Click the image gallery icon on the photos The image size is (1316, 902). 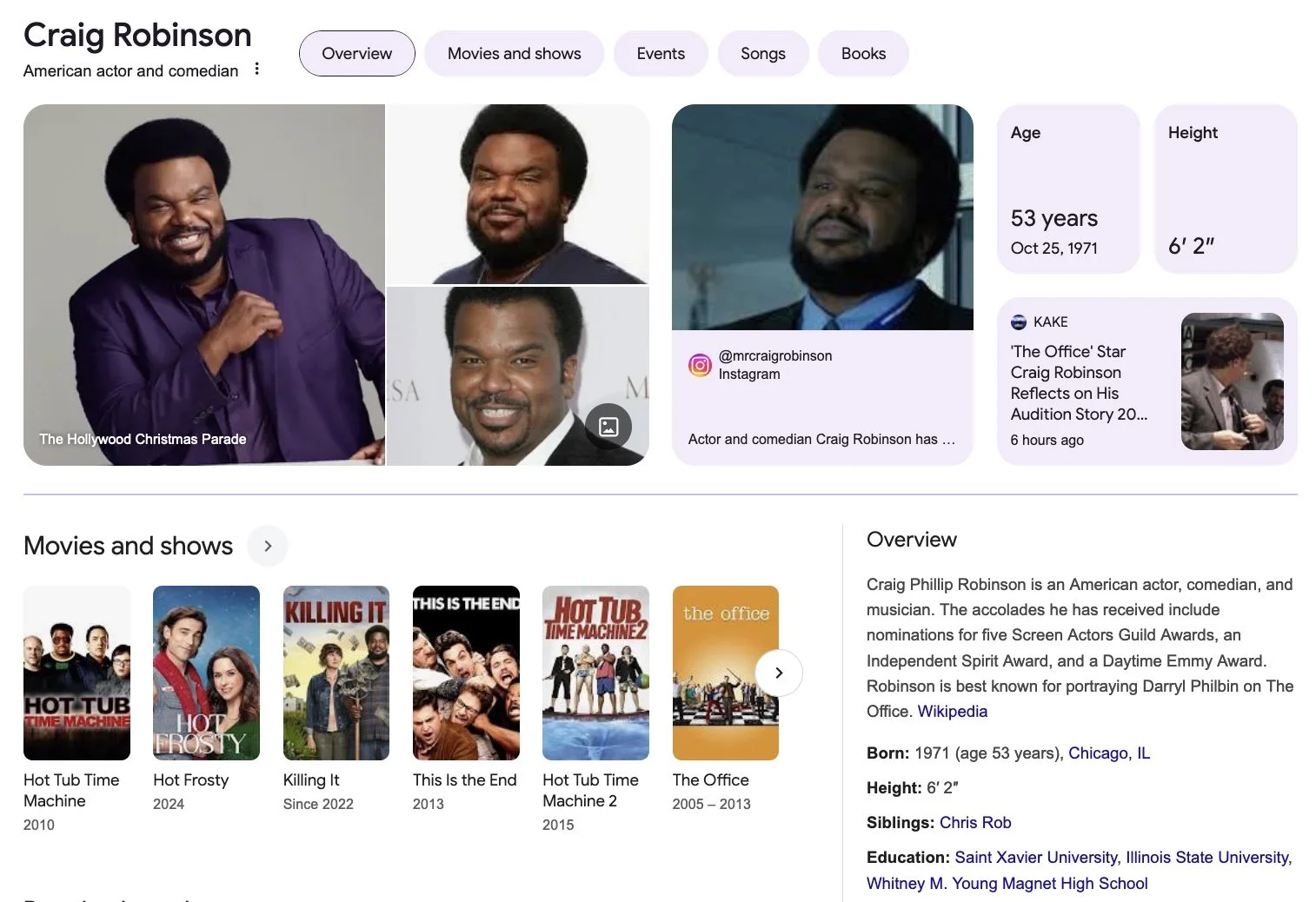tap(608, 426)
